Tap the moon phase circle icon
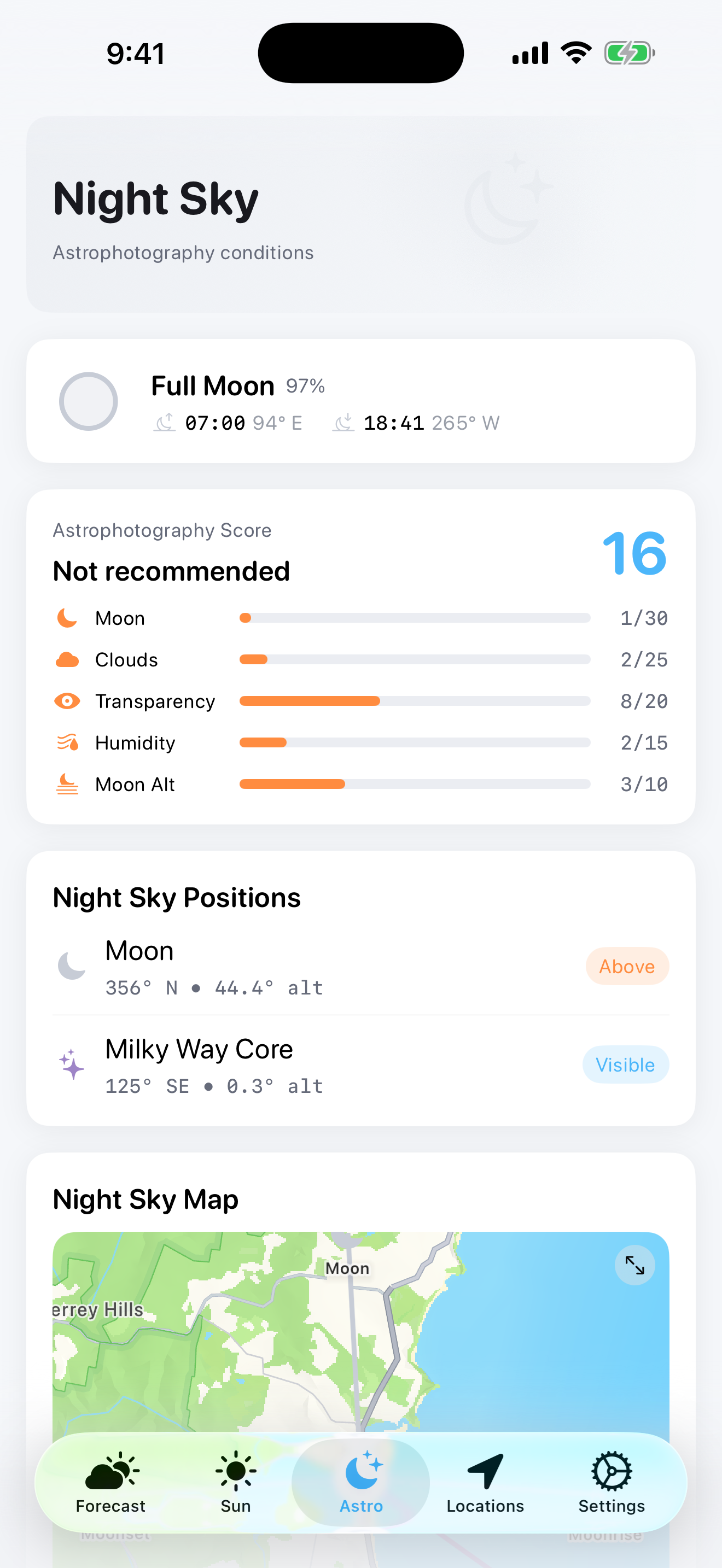Viewport: 722px width, 1568px height. coord(88,401)
